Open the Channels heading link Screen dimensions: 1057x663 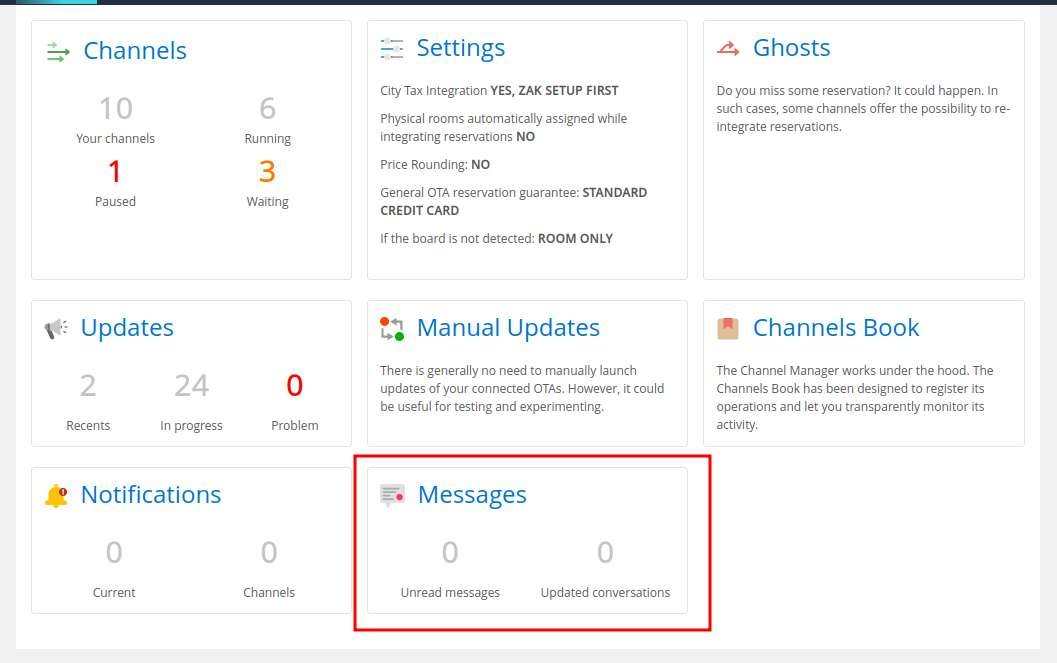click(135, 51)
